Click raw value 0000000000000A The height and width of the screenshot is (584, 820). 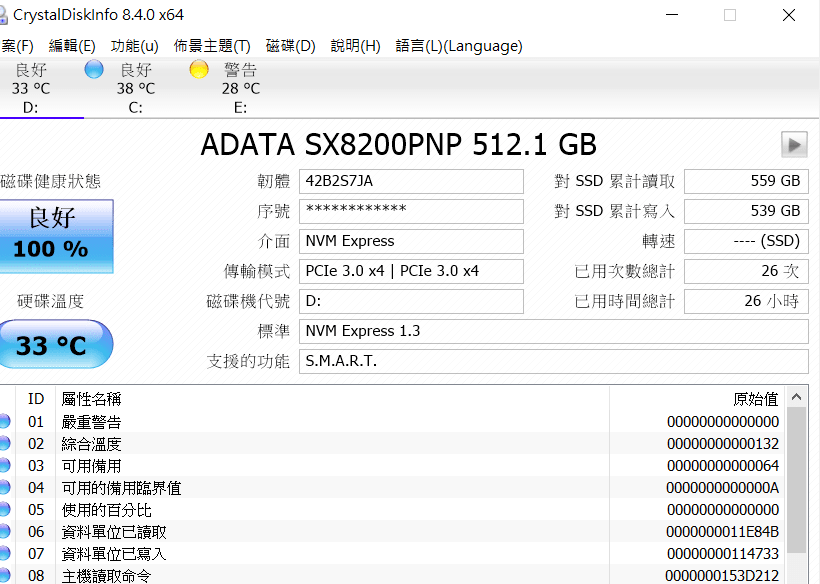pyautogui.click(x=723, y=488)
